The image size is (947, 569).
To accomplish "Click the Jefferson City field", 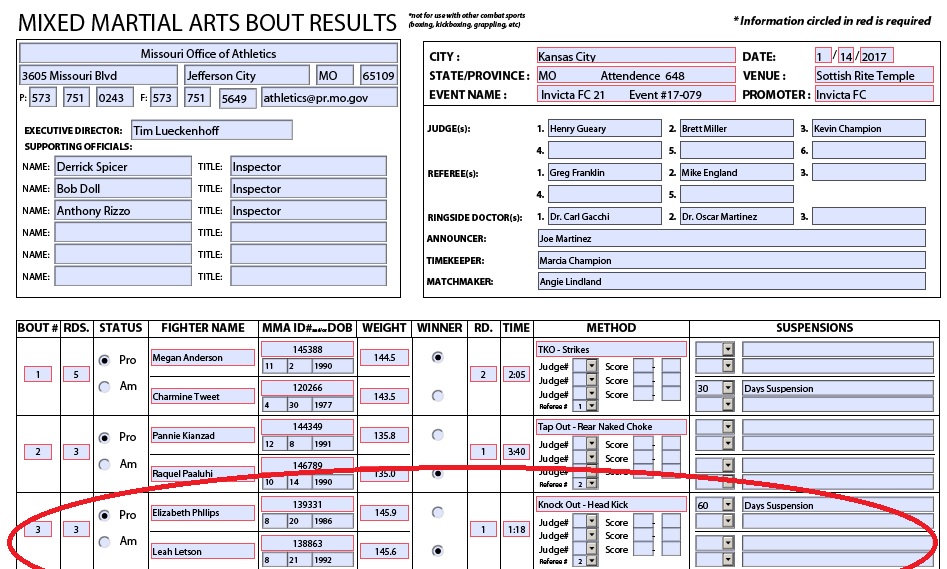I will pyautogui.click(x=247, y=75).
